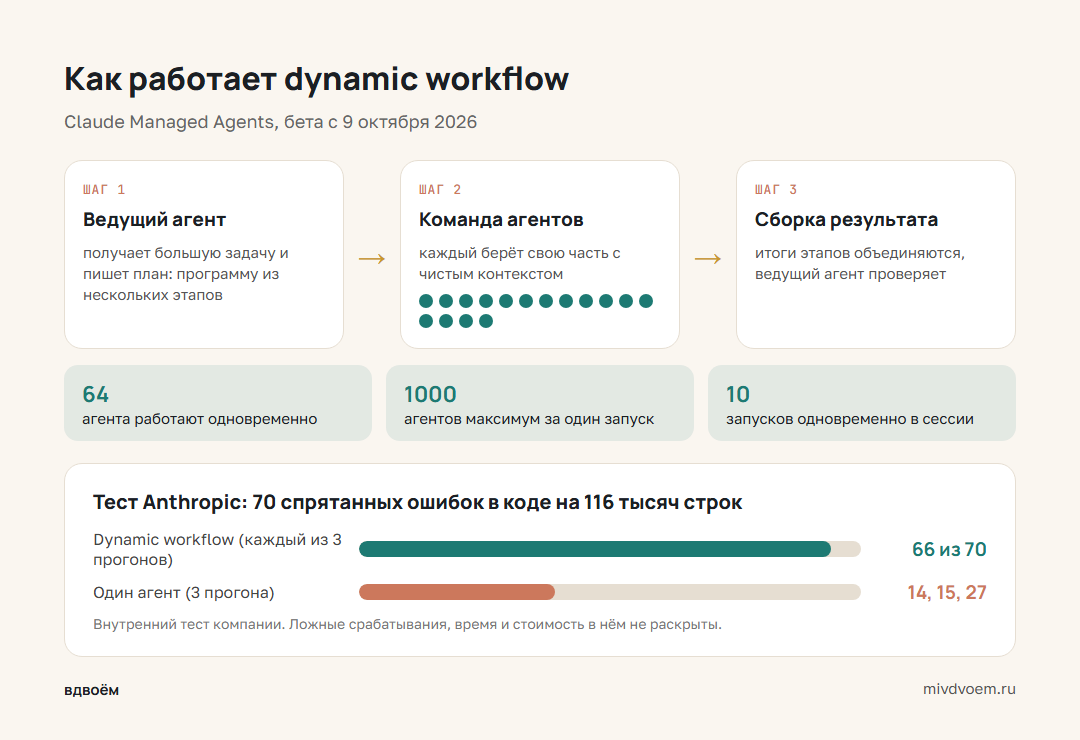Click the result "14, 15, 27"
The image size is (1080, 740).
[947, 593]
